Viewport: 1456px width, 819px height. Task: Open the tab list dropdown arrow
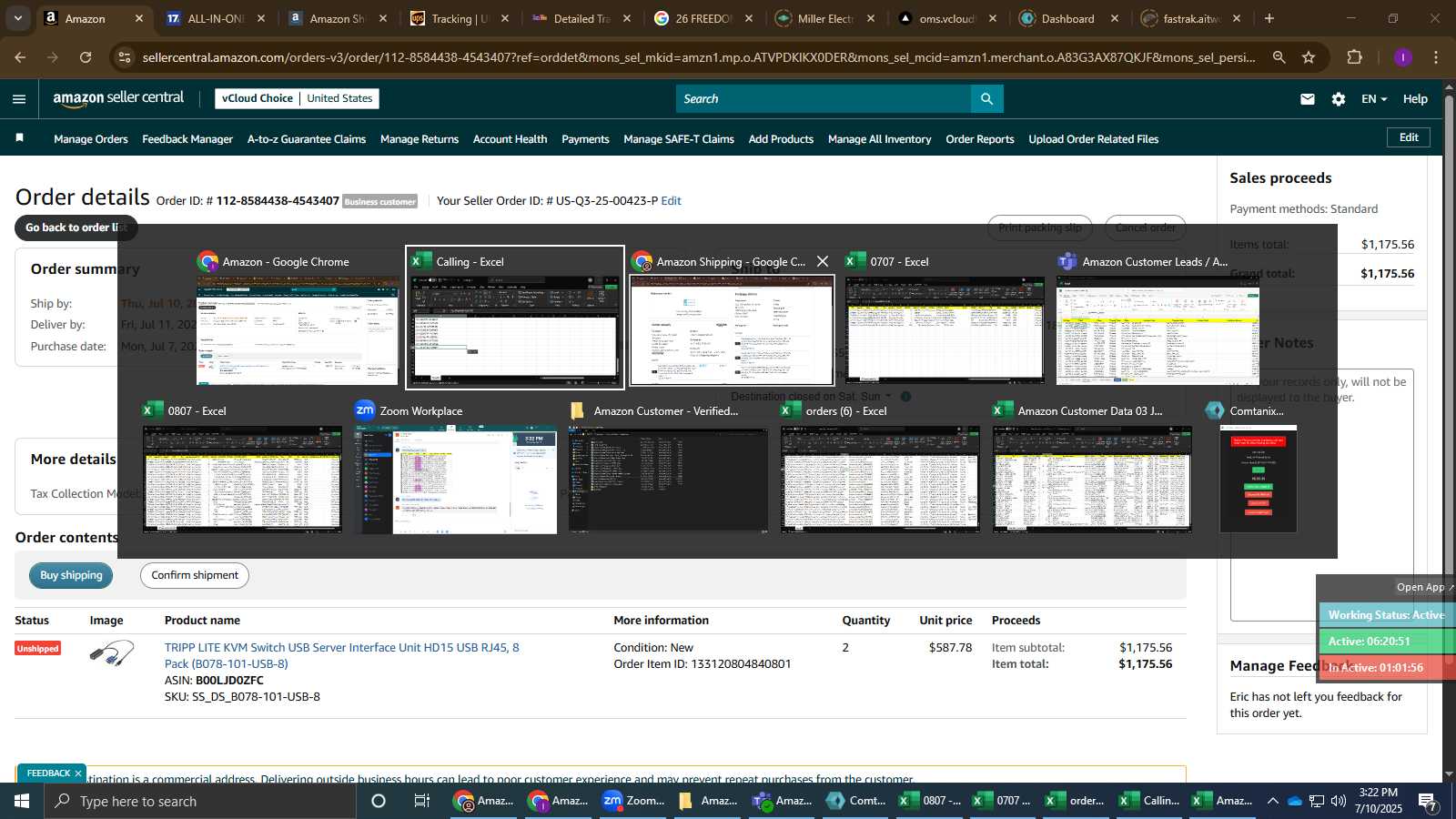point(17,18)
